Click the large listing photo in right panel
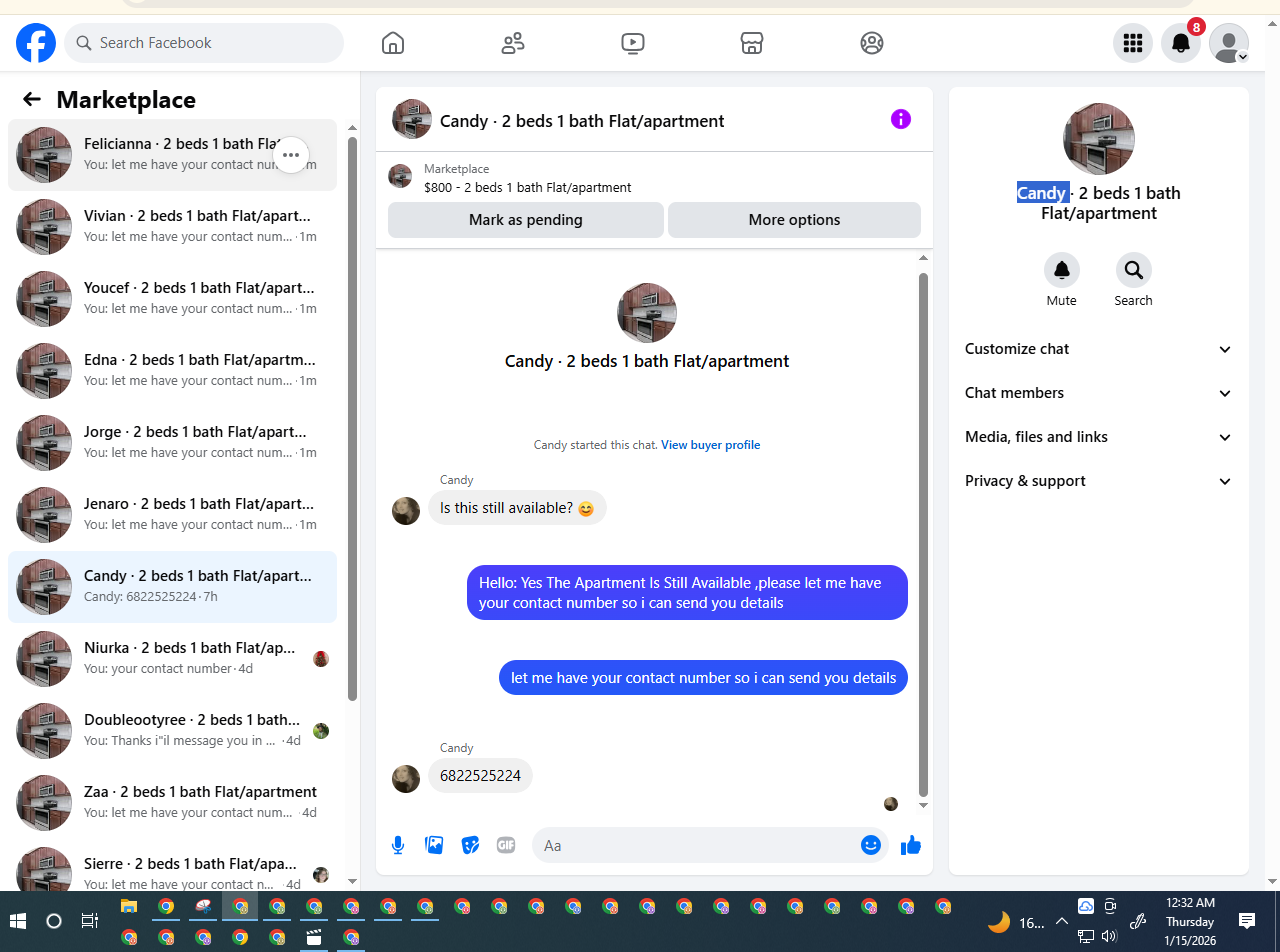Screen dimensions: 1280x952 click(1099, 139)
